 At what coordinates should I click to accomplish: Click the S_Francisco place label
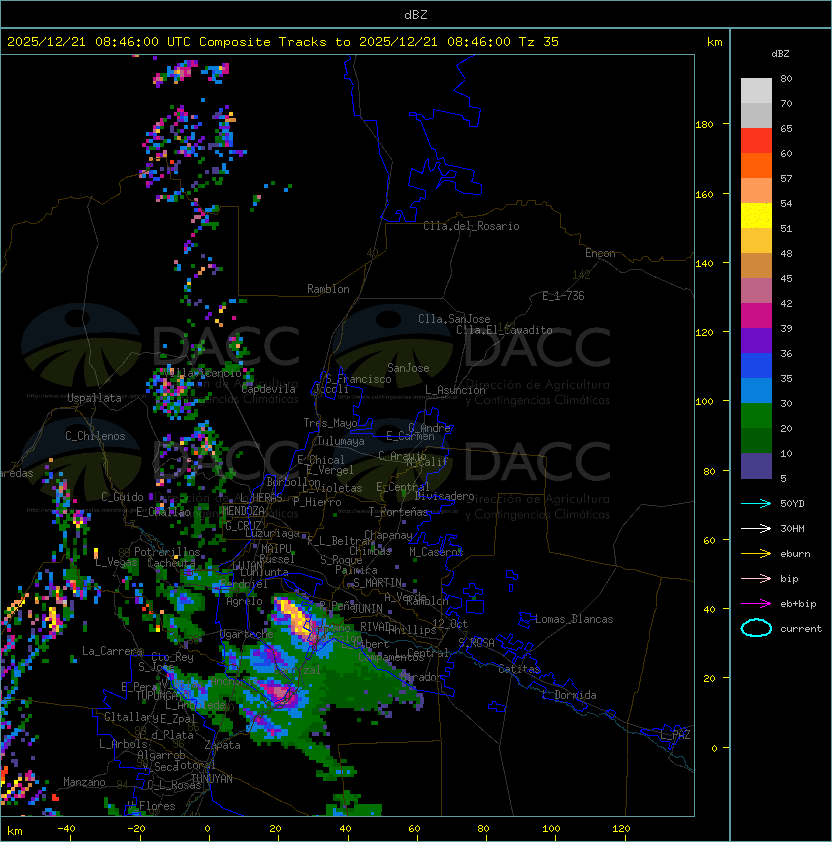pos(358,379)
